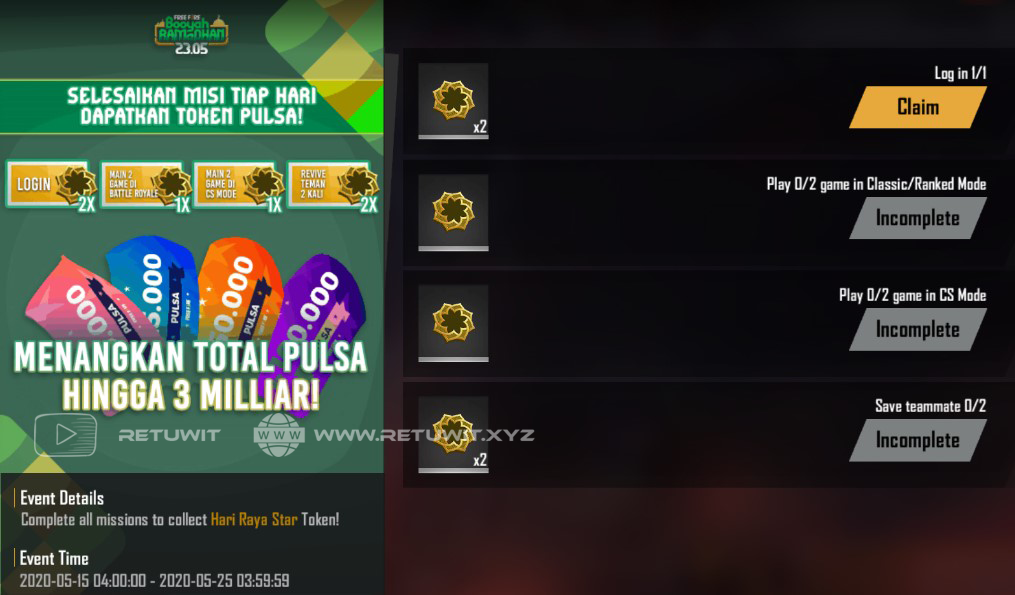
Task: Select Main 2 Game di CS Mode badge
Action: (x=238, y=185)
